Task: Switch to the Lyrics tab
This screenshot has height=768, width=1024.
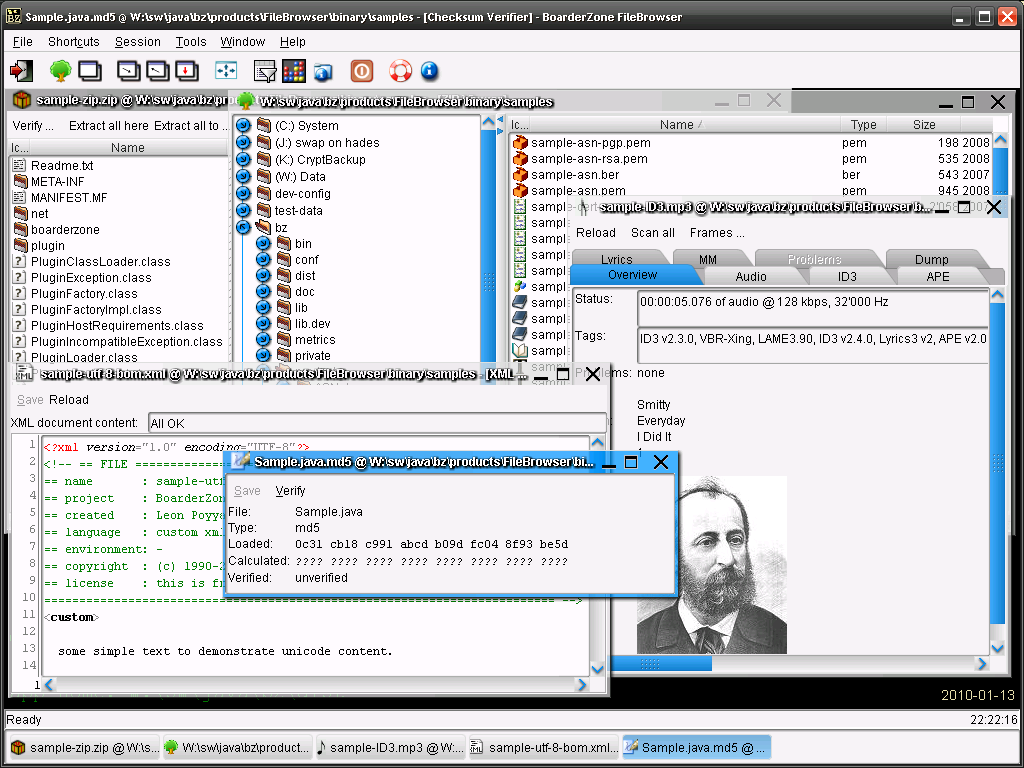Action: (x=616, y=259)
